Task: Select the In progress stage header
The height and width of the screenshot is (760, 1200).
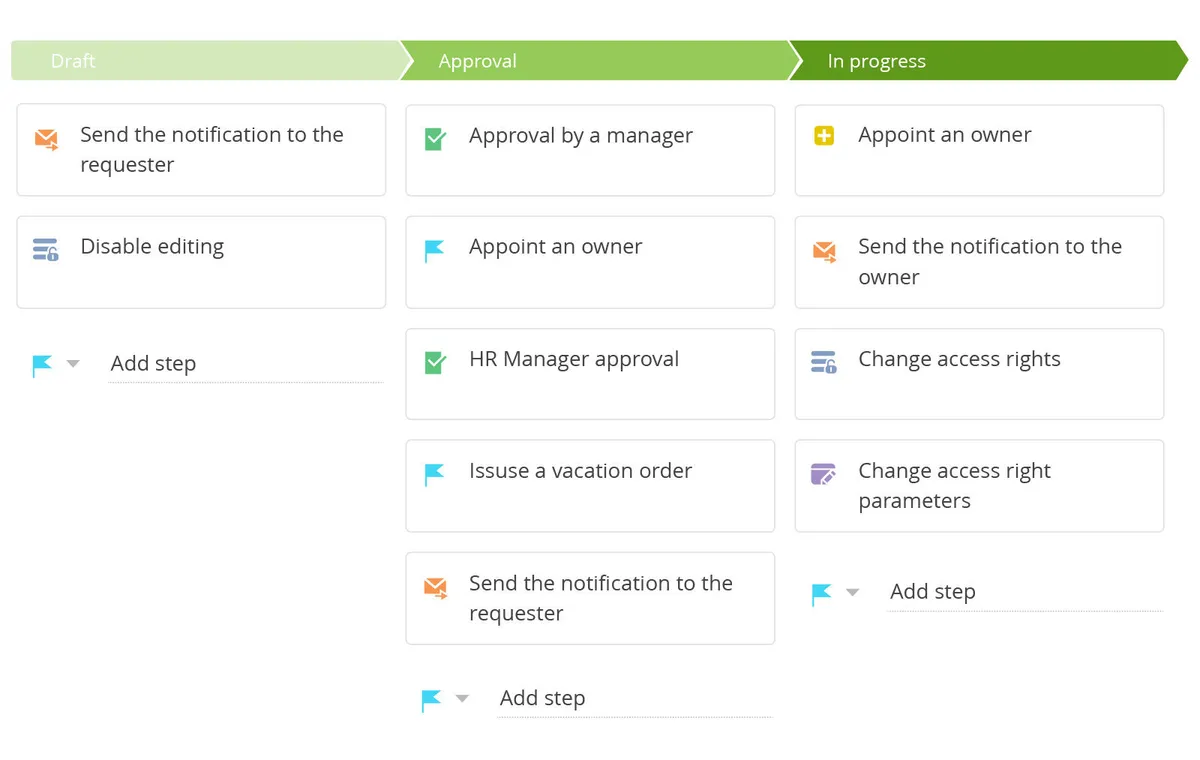Action: click(988, 61)
